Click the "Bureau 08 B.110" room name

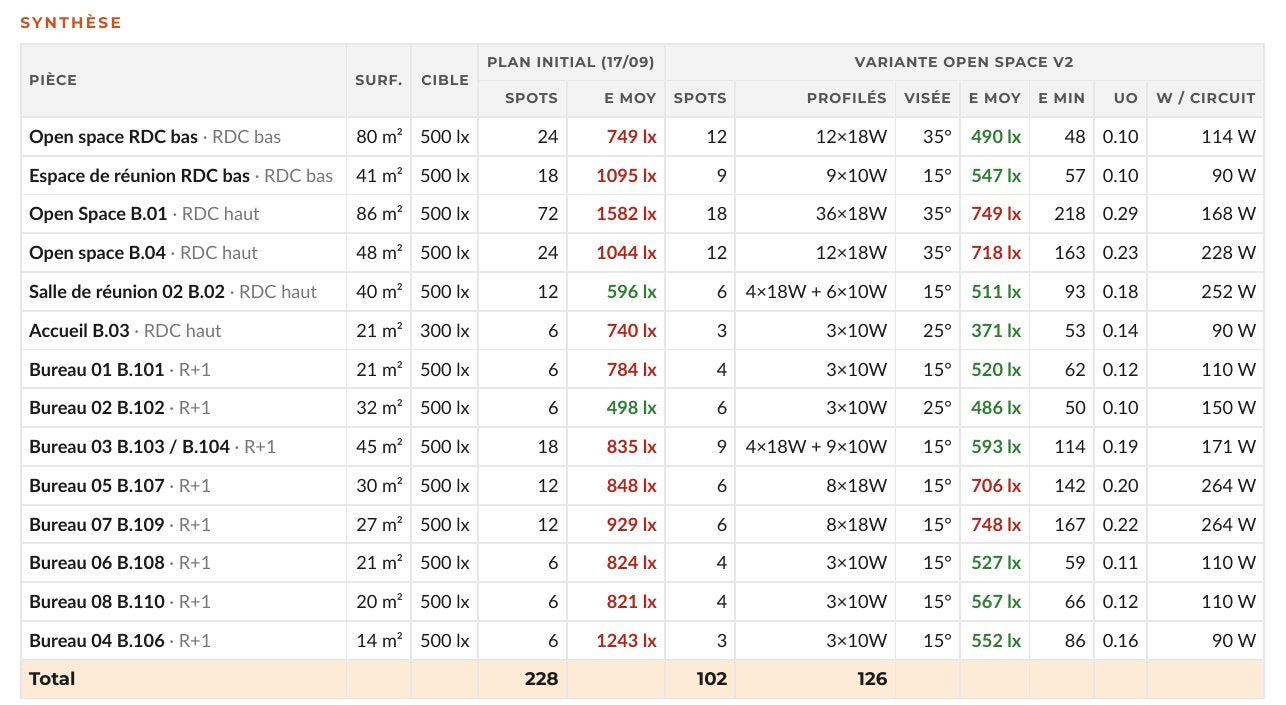pos(96,602)
